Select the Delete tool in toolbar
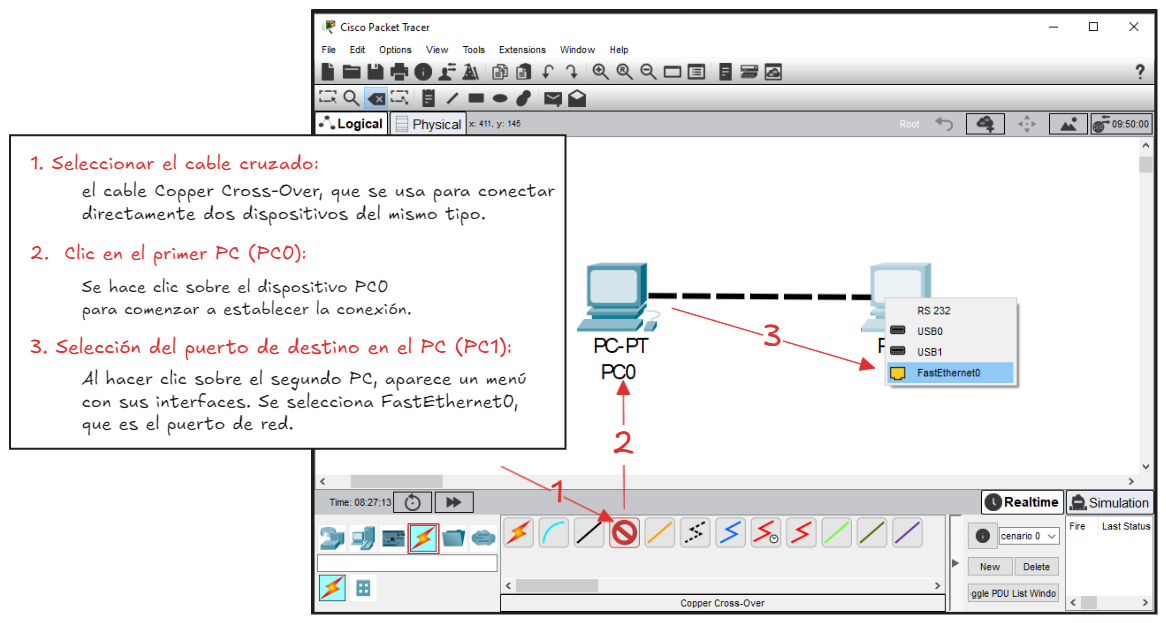This screenshot has width=1166, height=623. [x=375, y=98]
